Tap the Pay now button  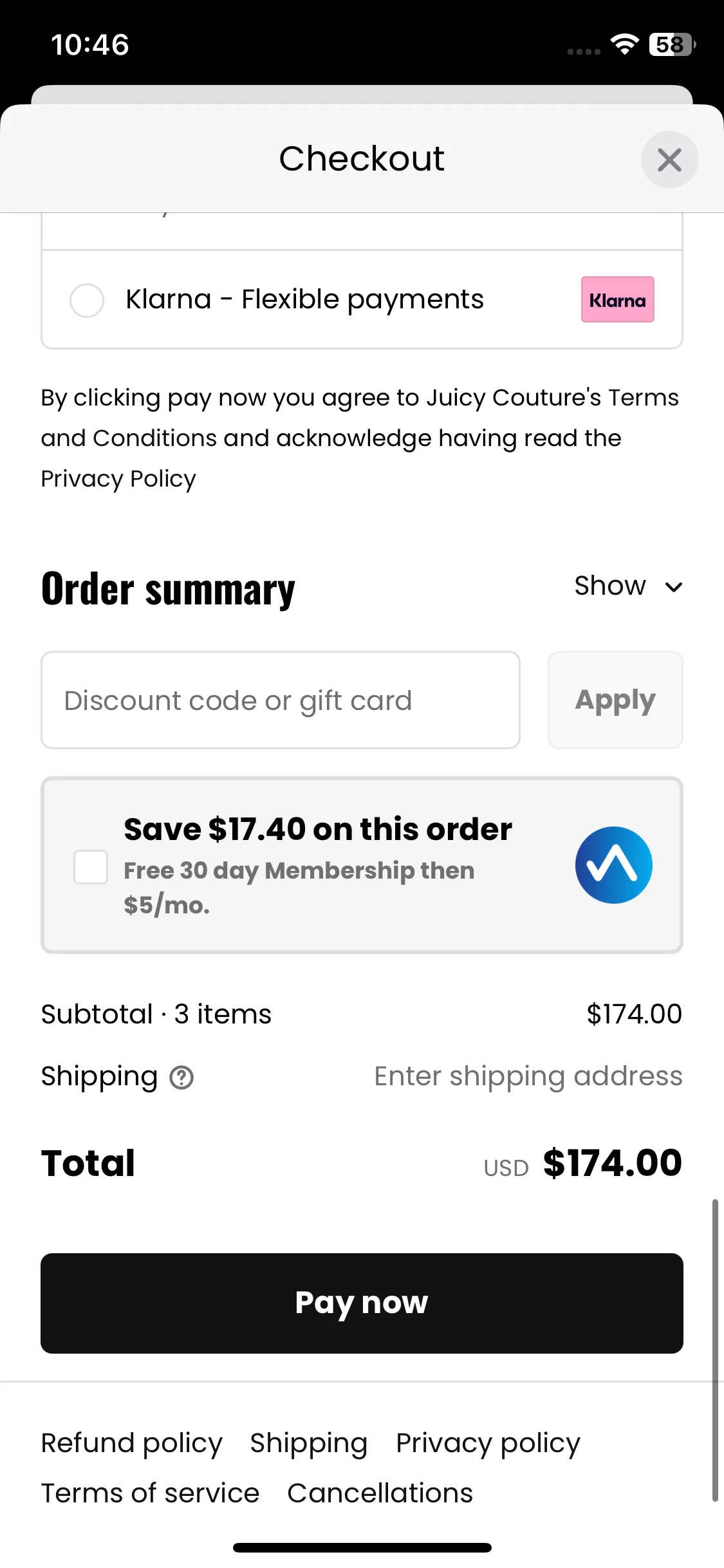coord(362,1303)
